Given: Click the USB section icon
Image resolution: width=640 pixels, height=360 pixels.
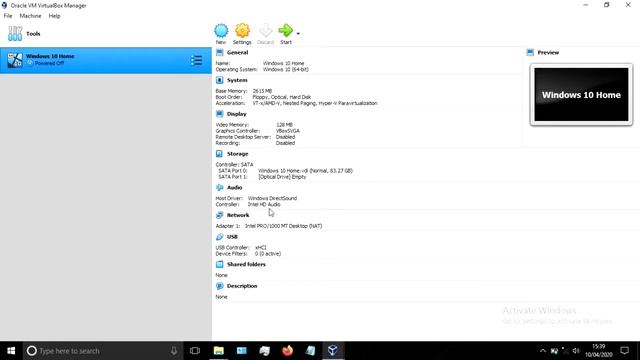Looking at the screenshot, I should 220,237.
